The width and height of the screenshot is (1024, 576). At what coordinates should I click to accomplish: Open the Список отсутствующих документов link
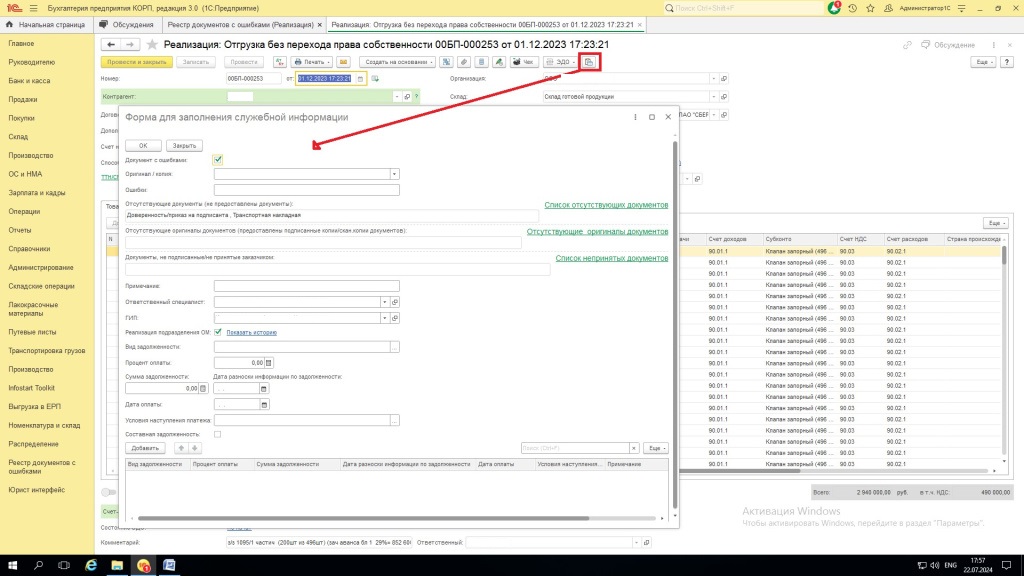(606, 205)
